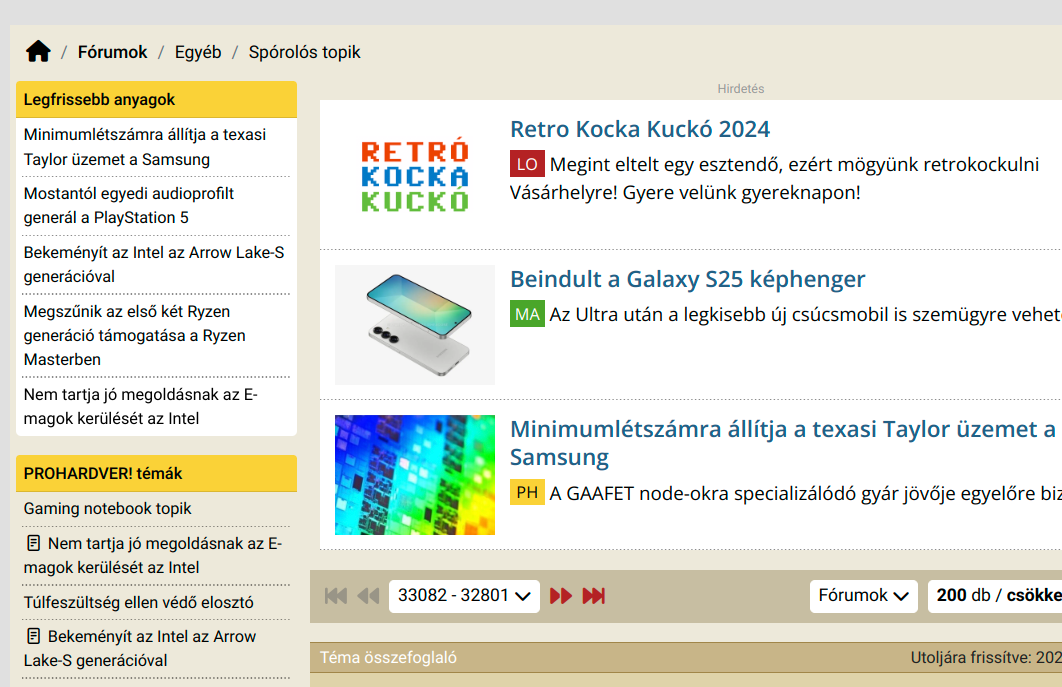Open Nem tartja jó megoldásnak under PROHARDVER! témák

click(x=153, y=556)
